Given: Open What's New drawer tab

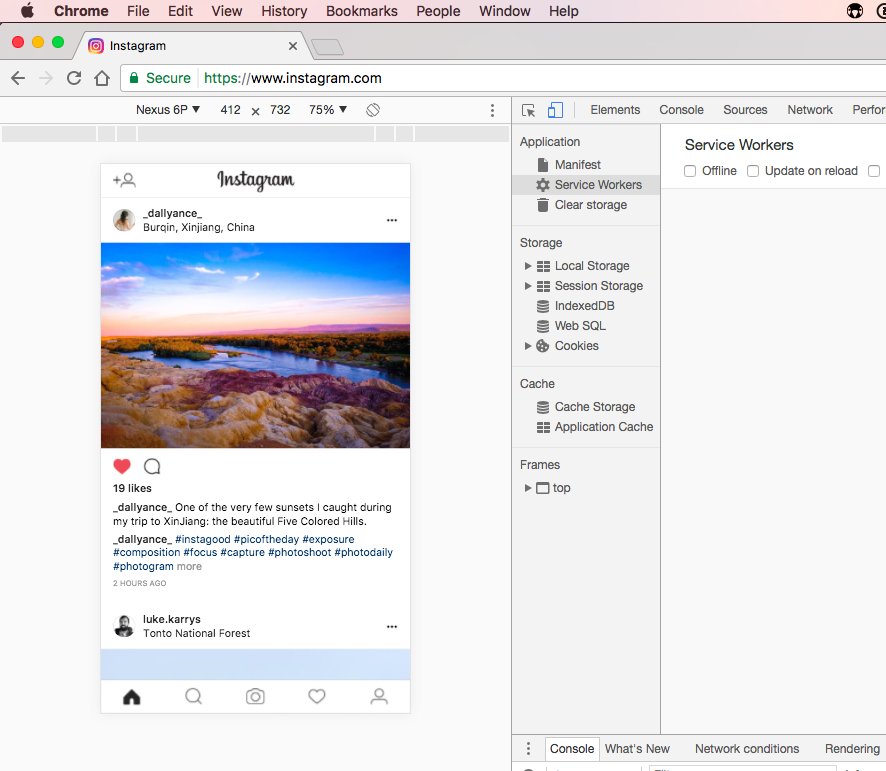Looking at the screenshot, I should [x=637, y=749].
